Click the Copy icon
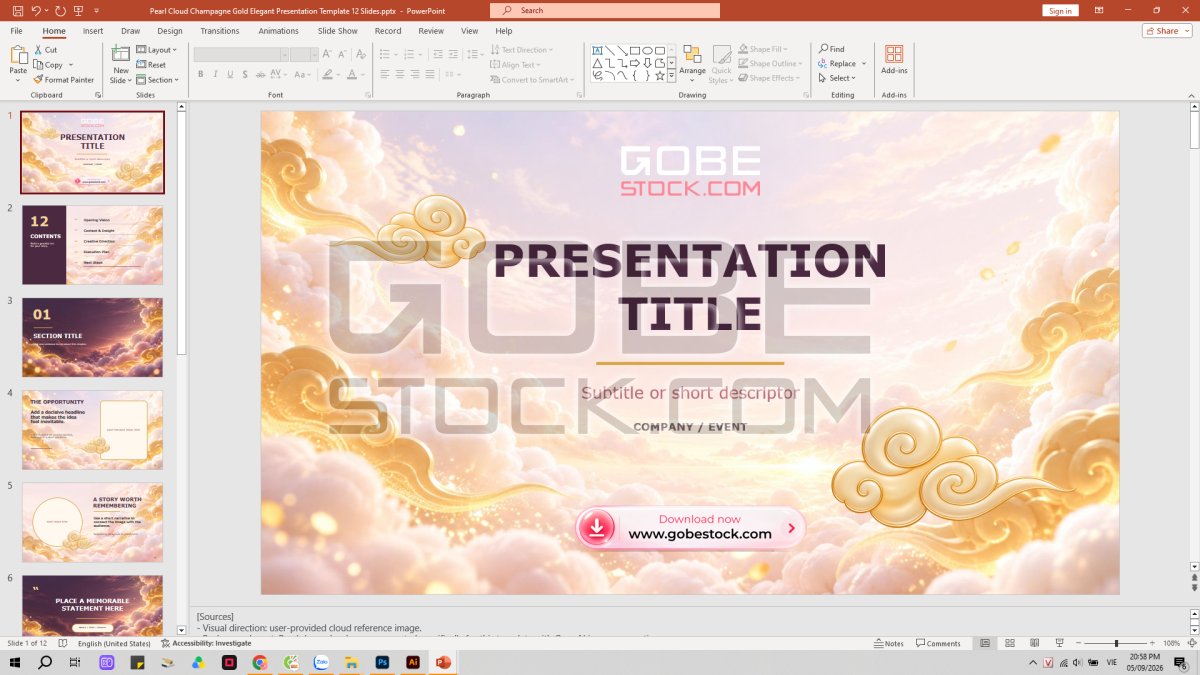The image size is (1200, 675). pyautogui.click(x=39, y=65)
